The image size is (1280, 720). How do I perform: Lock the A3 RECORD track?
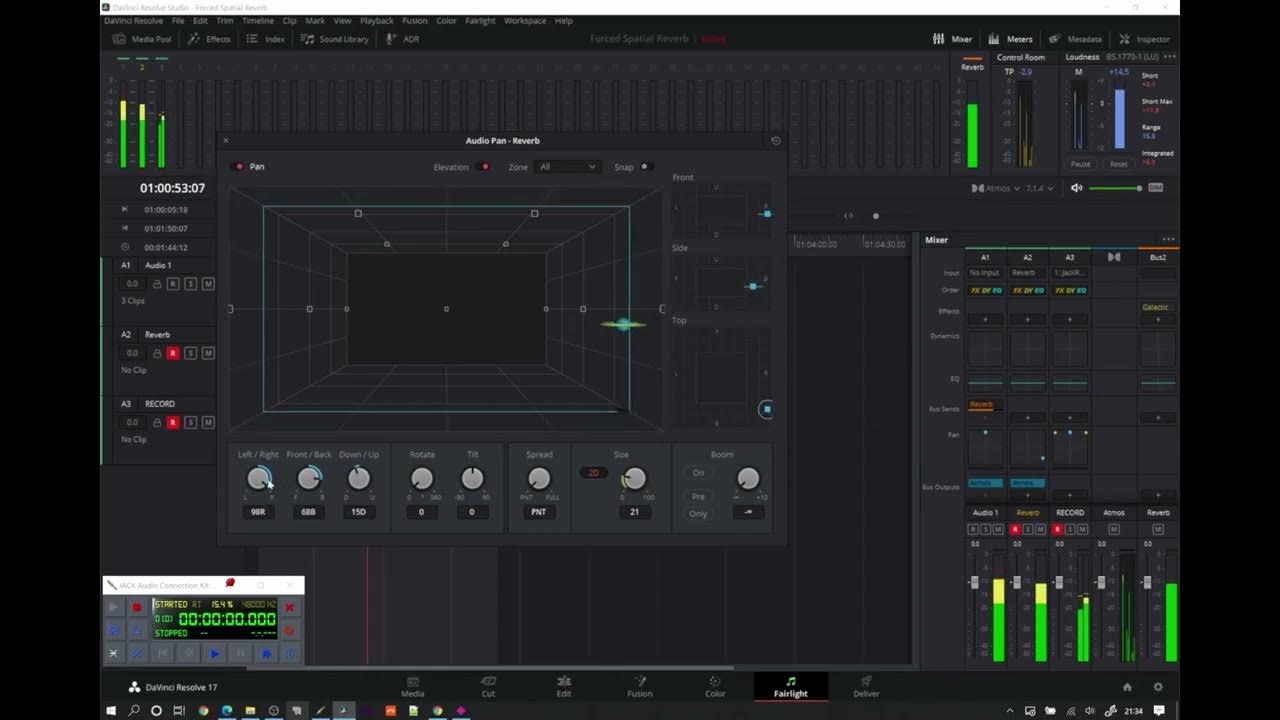click(157, 422)
